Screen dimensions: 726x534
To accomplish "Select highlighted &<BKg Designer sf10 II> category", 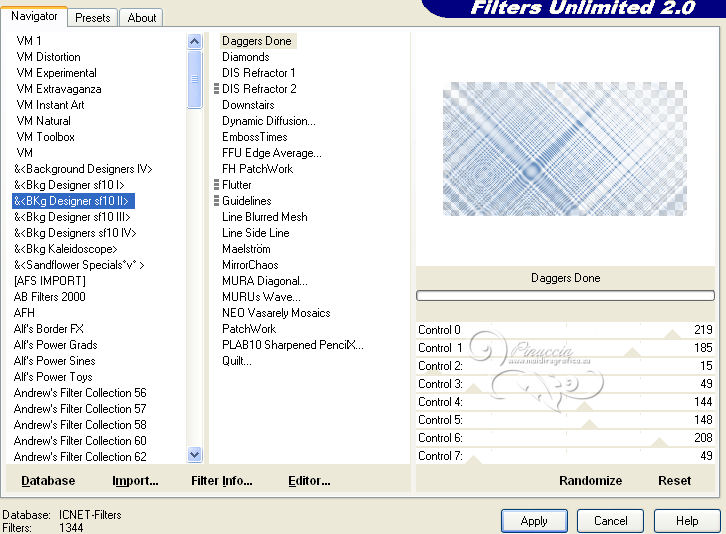I will pyautogui.click(x=73, y=201).
